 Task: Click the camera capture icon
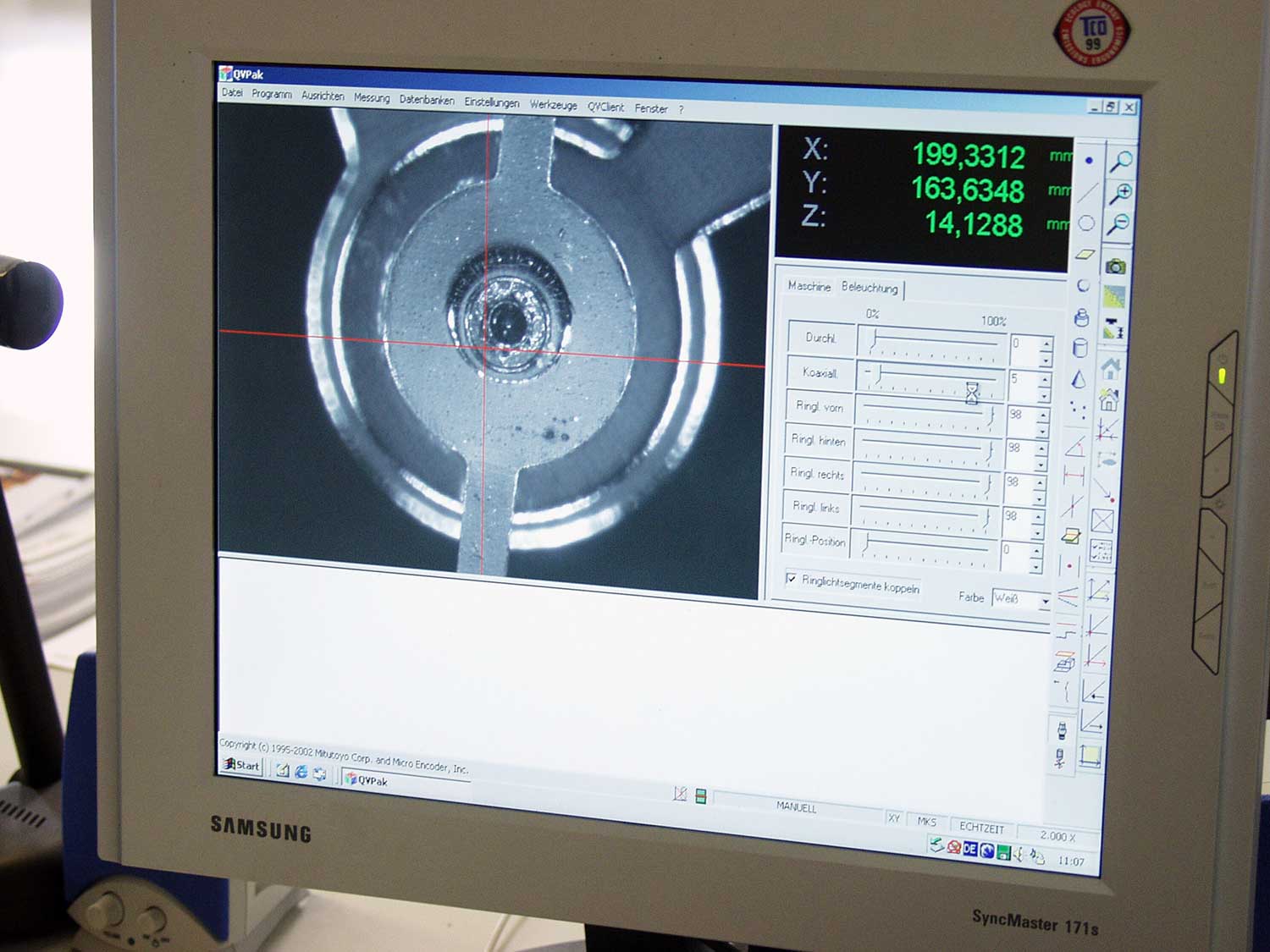coord(1116,267)
